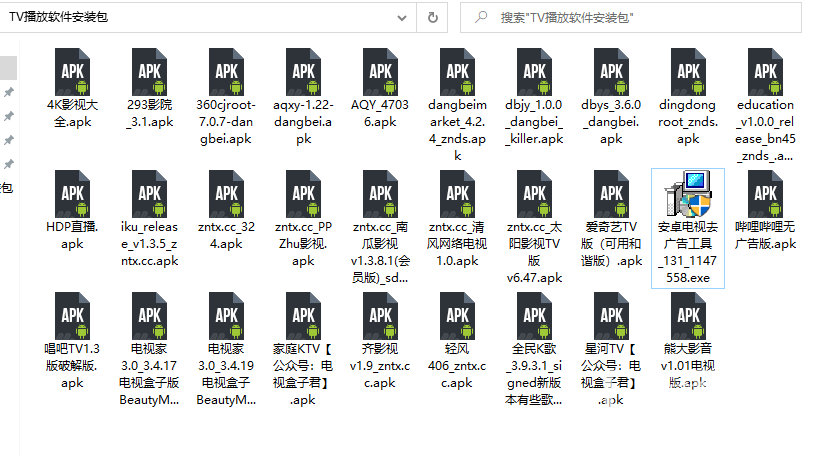Select 安卓电视去广告工具 exe installer icon
Image resolution: width=813 pixels, height=455 pixels.
tap(688, 194)
